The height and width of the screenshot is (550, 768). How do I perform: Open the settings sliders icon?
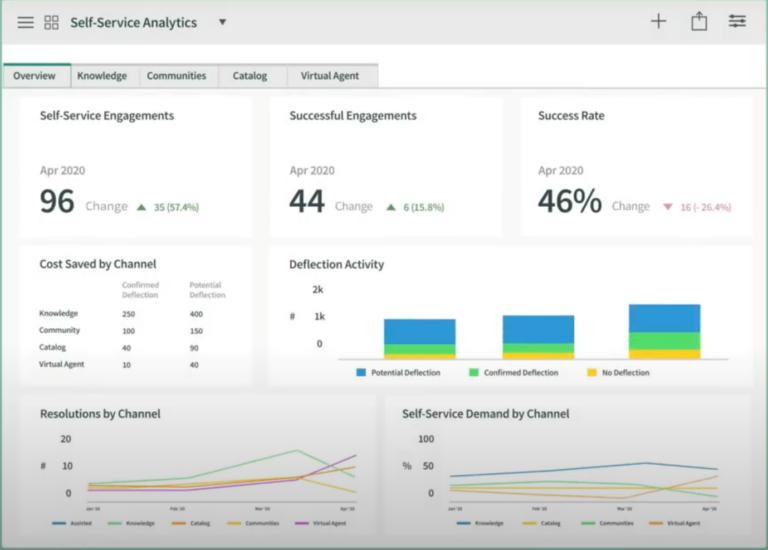737,21
